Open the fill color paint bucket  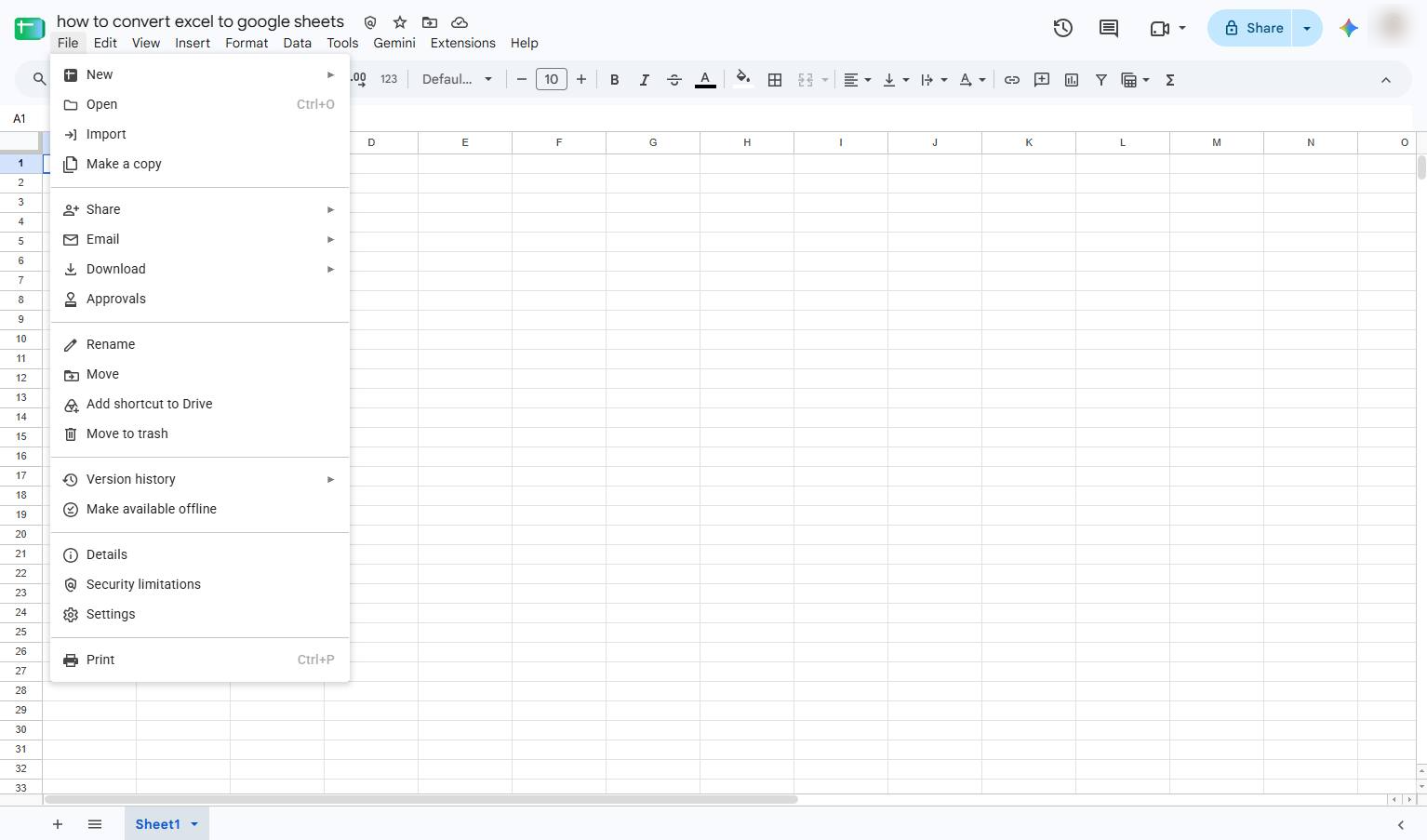742,79
